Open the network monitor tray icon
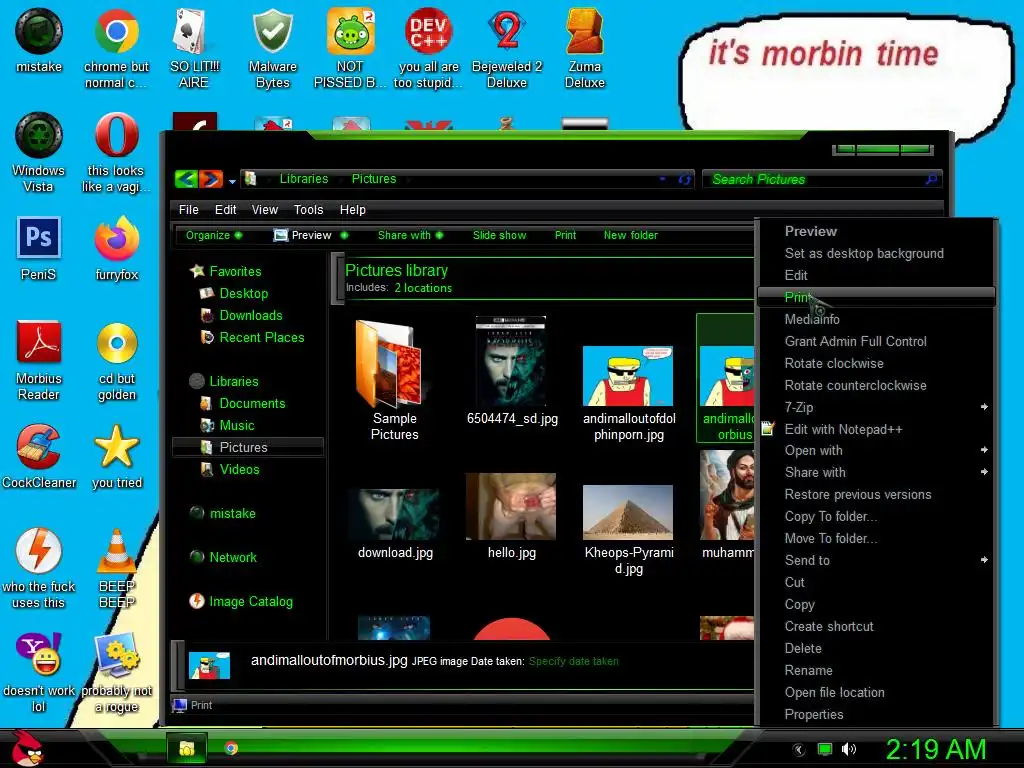This screenshot has height=768, width=1024. point(825,749)
